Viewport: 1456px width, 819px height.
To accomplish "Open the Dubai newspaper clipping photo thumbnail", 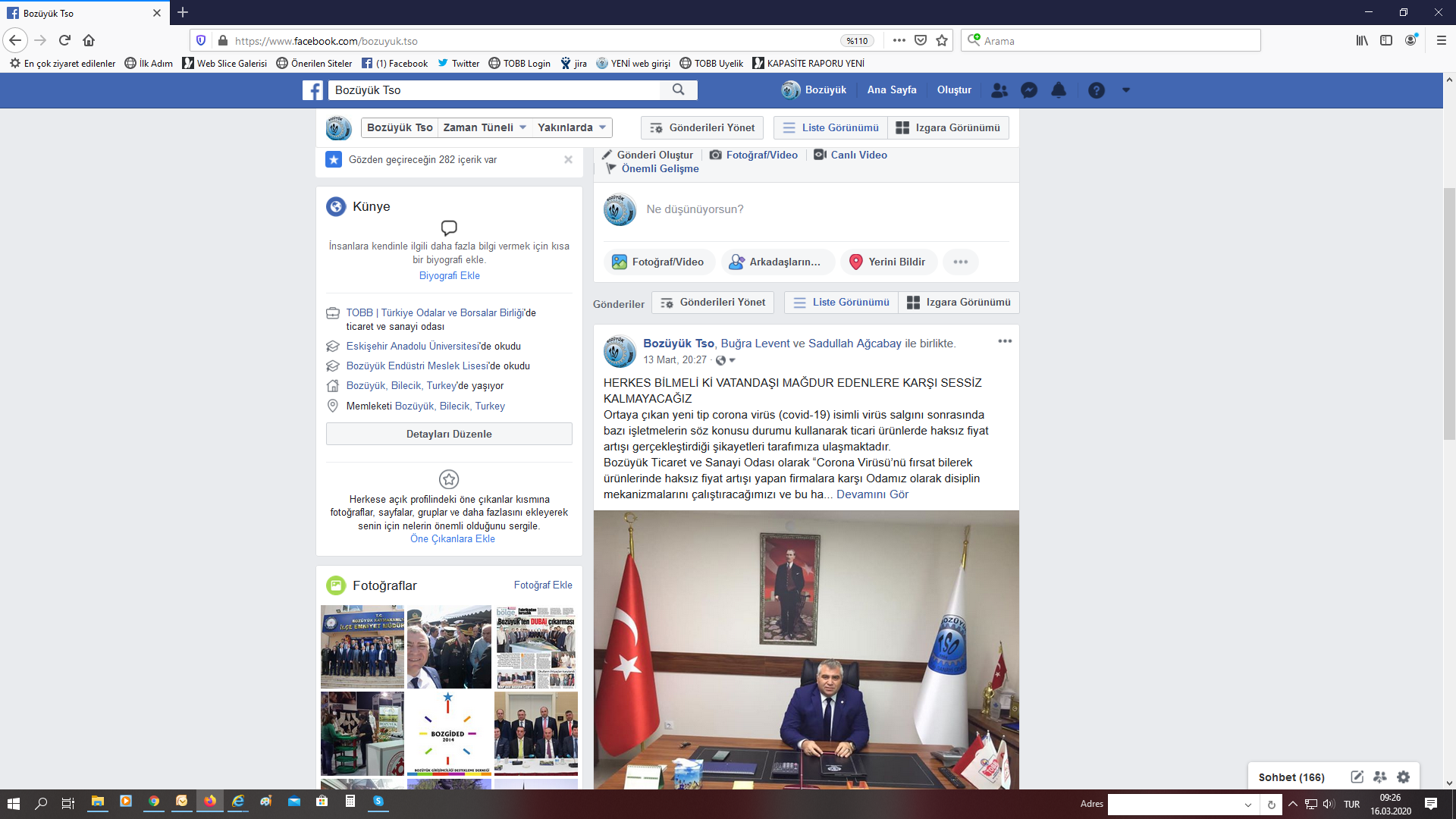I will coord(536,647).
